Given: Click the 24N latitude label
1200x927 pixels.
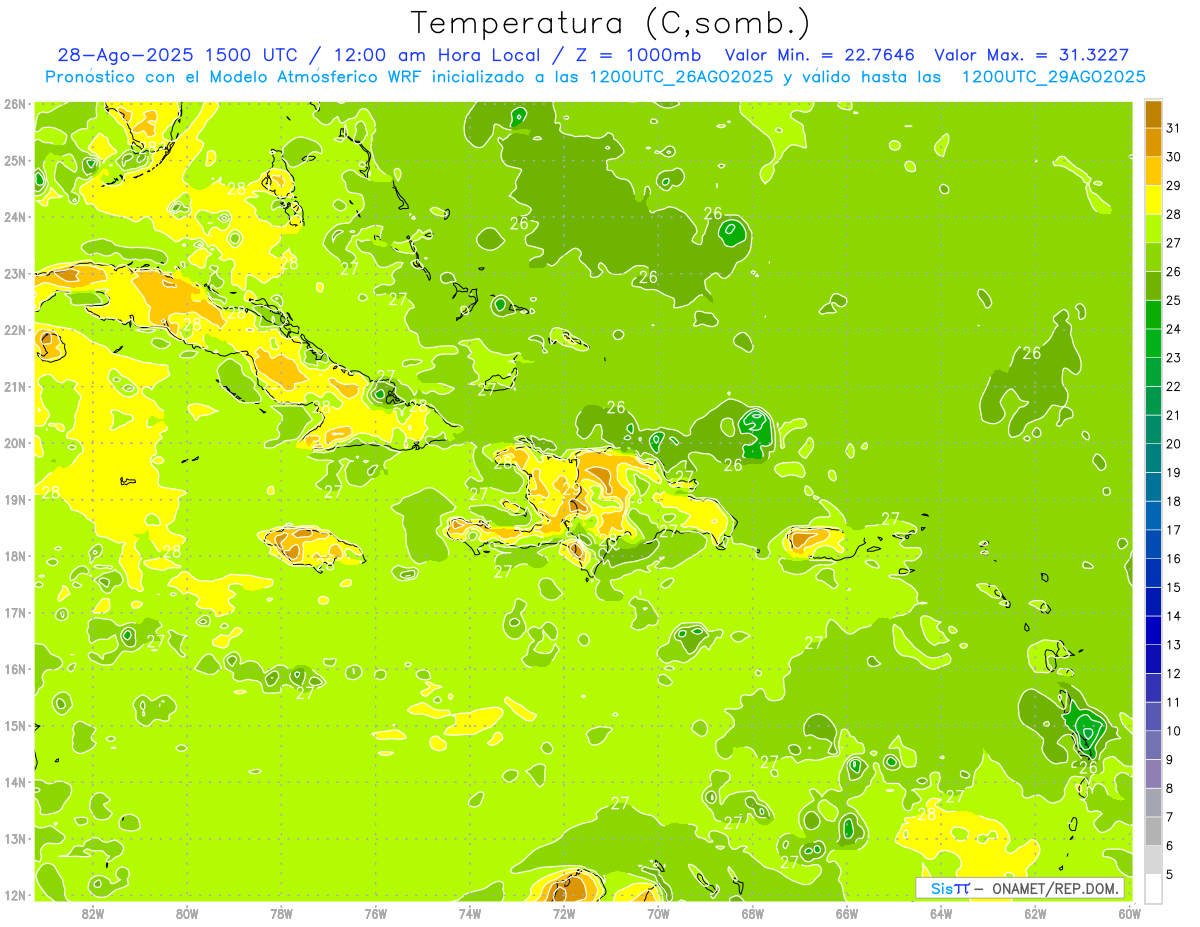Looking at the screenshot, I should click(x=15, y=216).
